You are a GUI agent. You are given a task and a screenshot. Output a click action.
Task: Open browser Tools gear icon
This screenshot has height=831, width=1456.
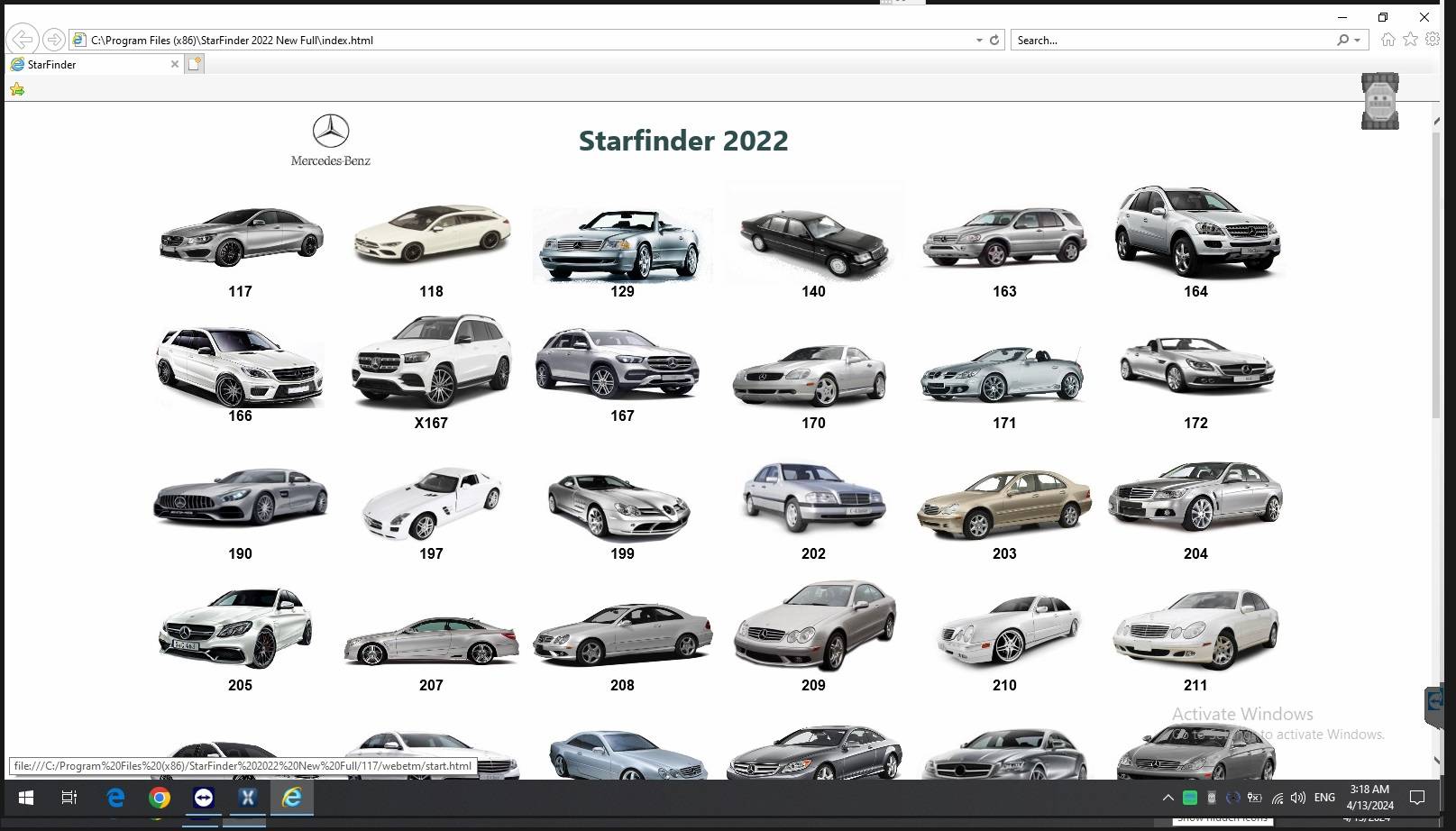tap(1433, 39)
